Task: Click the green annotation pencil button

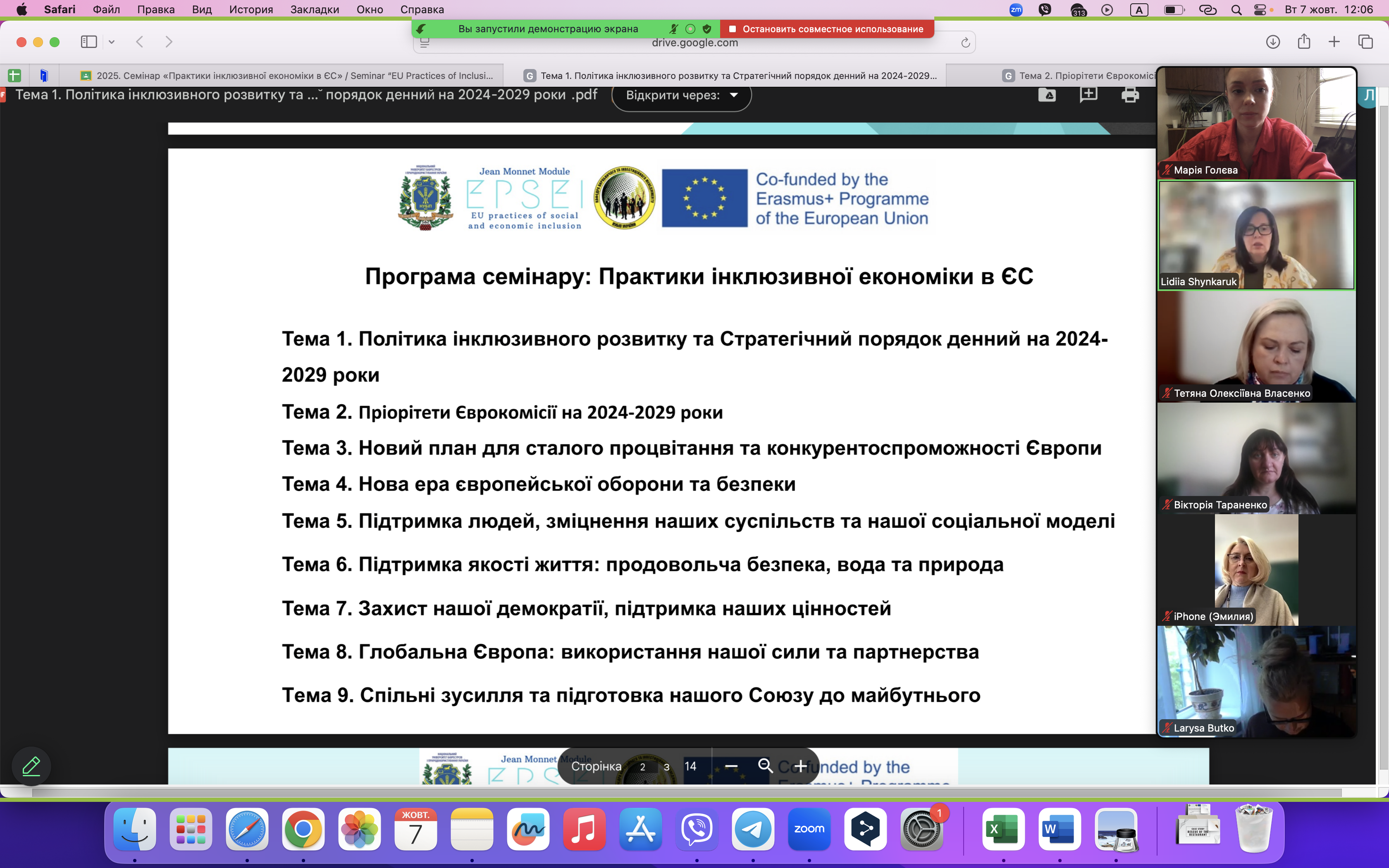Action: tap(31, 766)
